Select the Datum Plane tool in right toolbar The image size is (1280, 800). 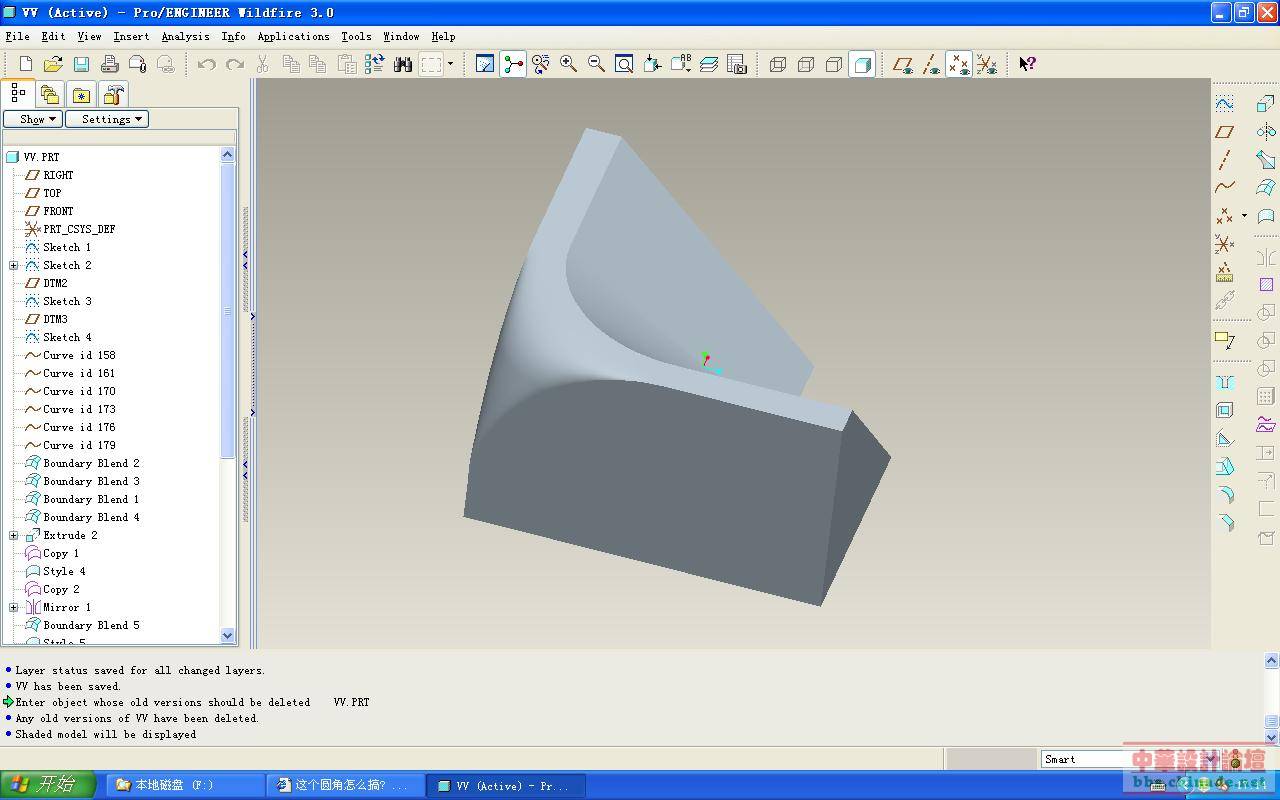pos(1224,131)
